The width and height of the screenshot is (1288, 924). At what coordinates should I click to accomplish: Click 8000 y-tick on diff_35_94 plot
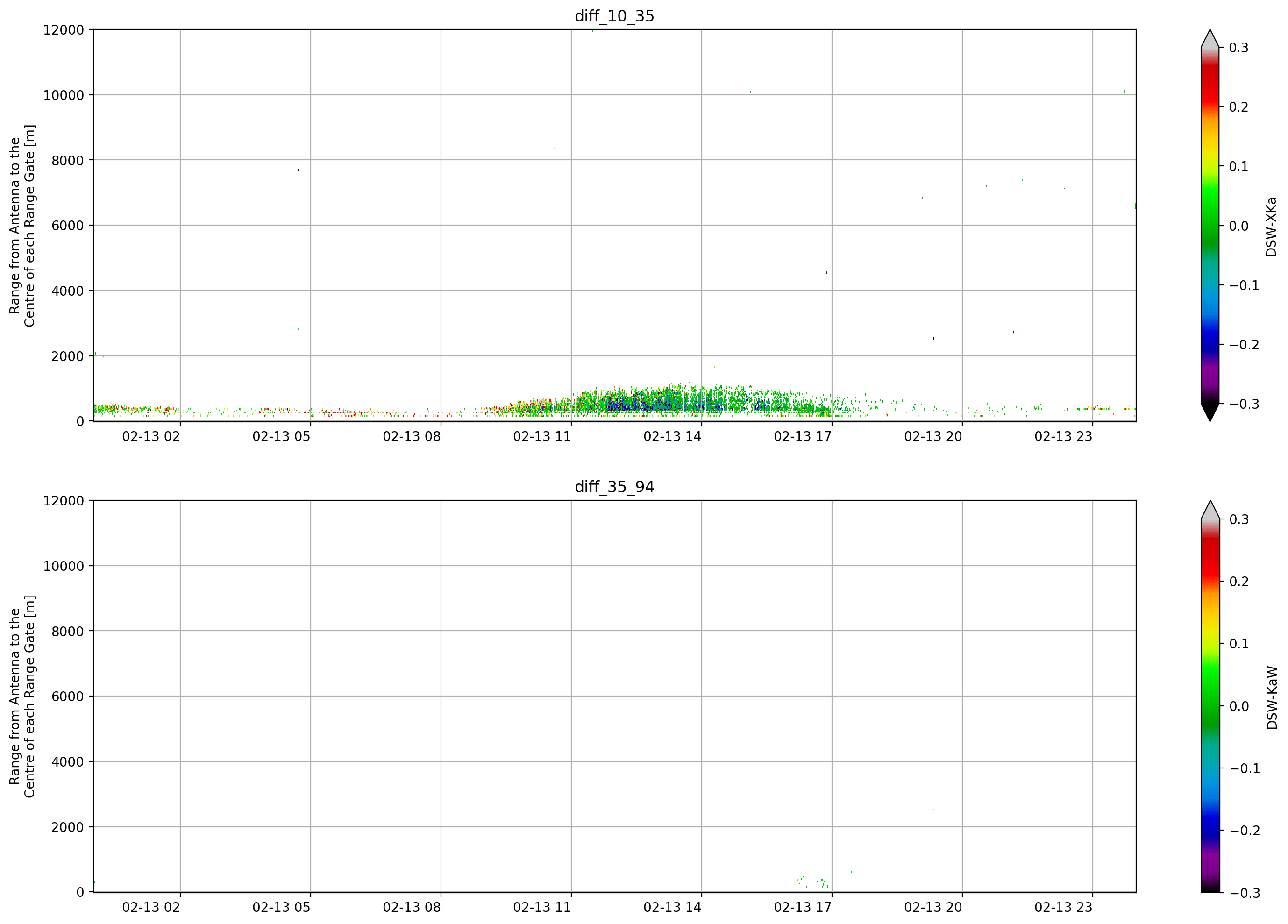68,631
